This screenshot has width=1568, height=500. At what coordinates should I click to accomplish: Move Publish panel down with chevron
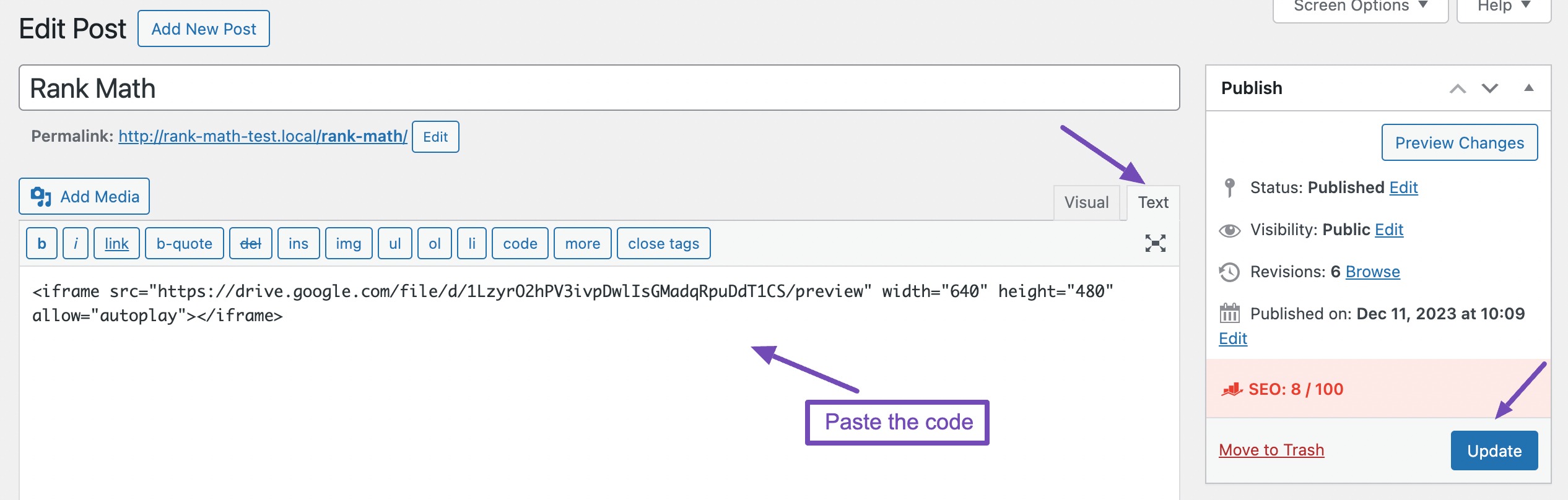click(1490, 88)
